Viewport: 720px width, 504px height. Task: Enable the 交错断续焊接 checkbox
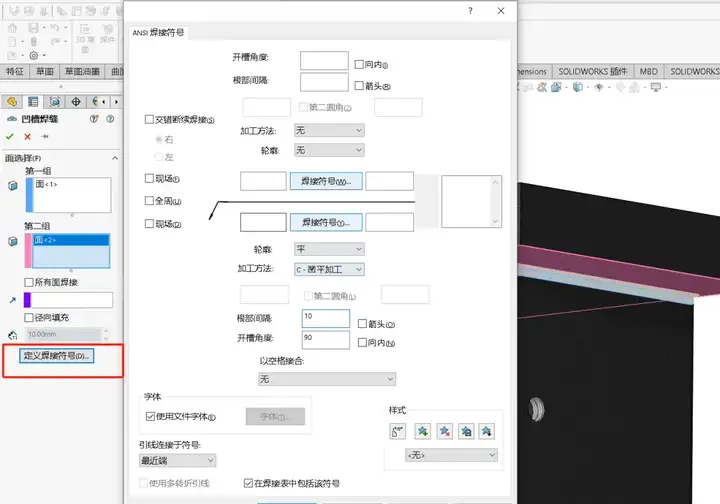point(150,120)
